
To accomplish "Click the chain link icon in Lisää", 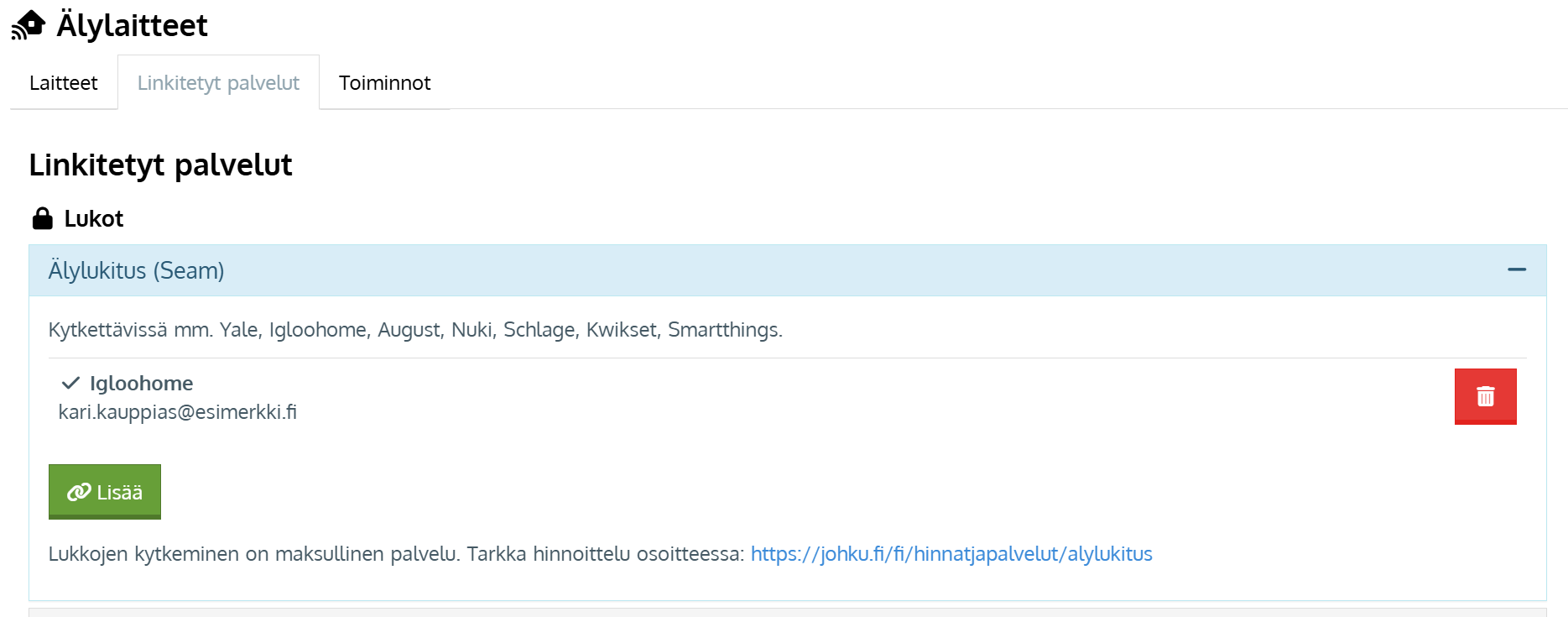I will 79,493.
